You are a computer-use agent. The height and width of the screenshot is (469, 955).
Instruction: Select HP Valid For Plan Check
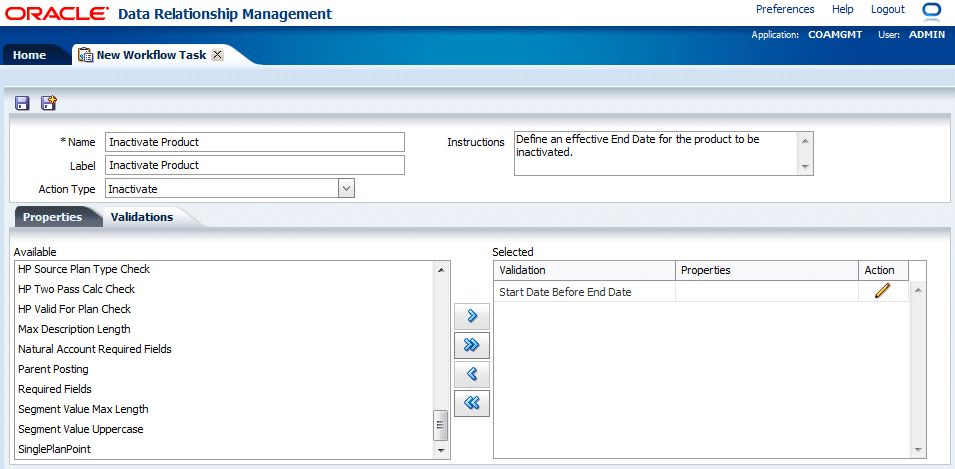(74, 309)
